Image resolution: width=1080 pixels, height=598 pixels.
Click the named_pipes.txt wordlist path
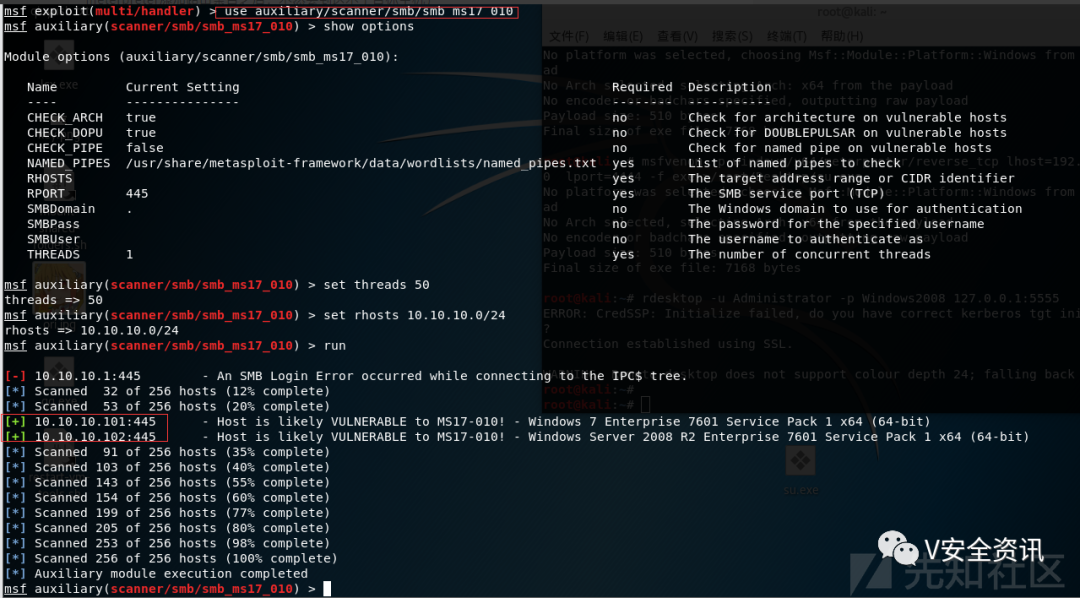tap(361, 163)
